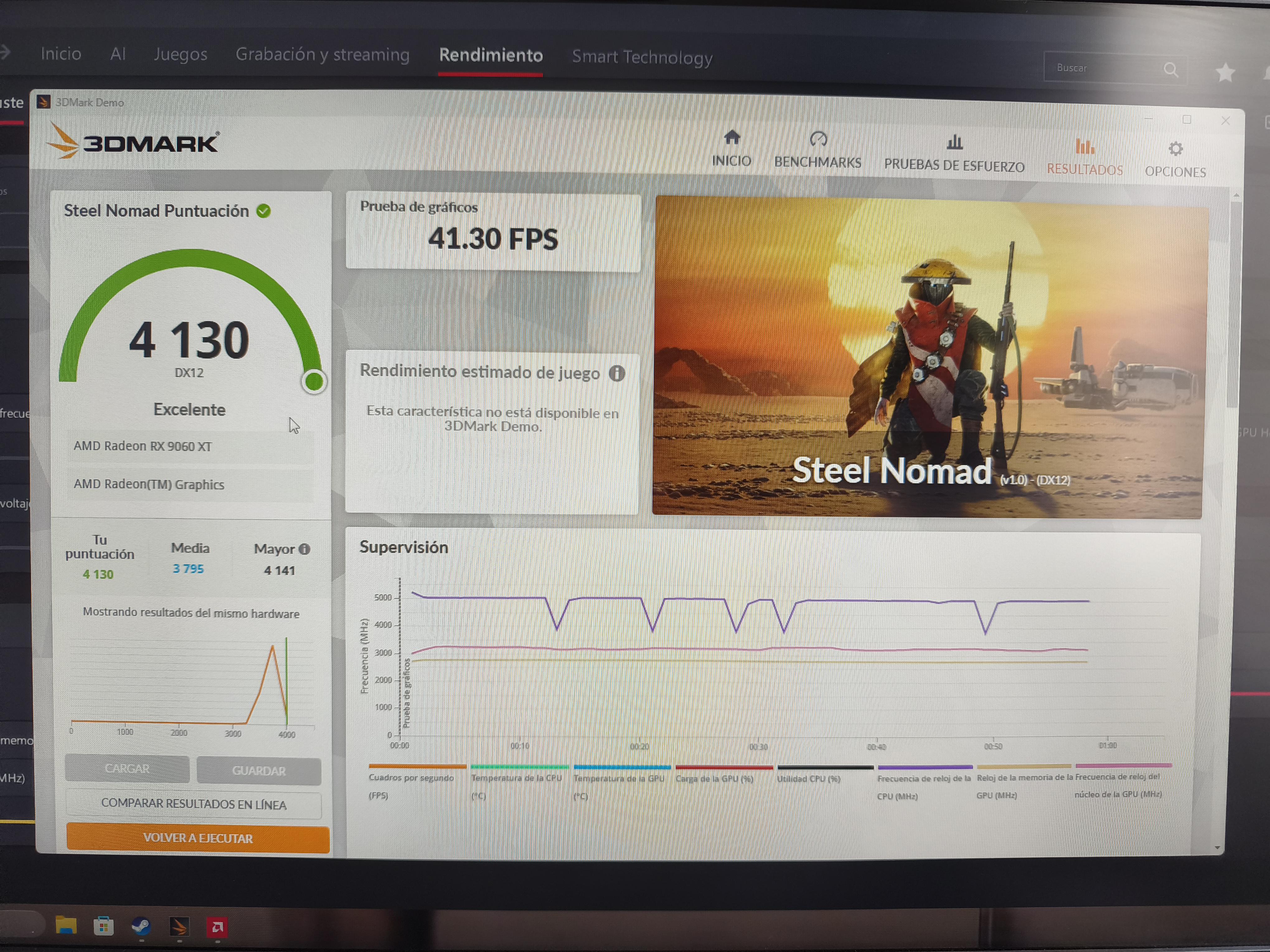
Task: Toggle Frecuencia de reloj de la CPU legend
Action: click(924, 779)
